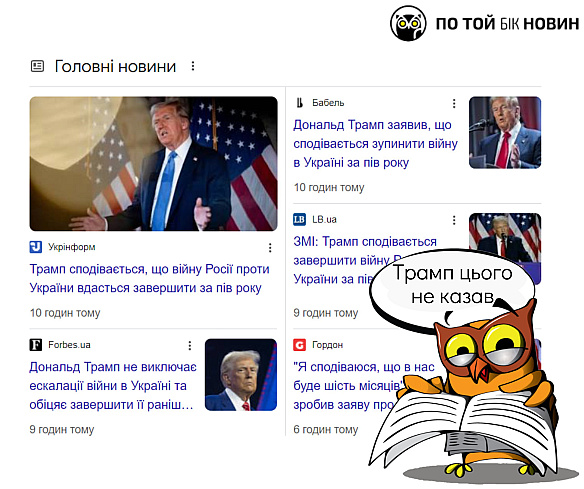Screen dimensions: 584x489
Task: Click the Бабель source logo icon
Action: [x=299, y=103]
